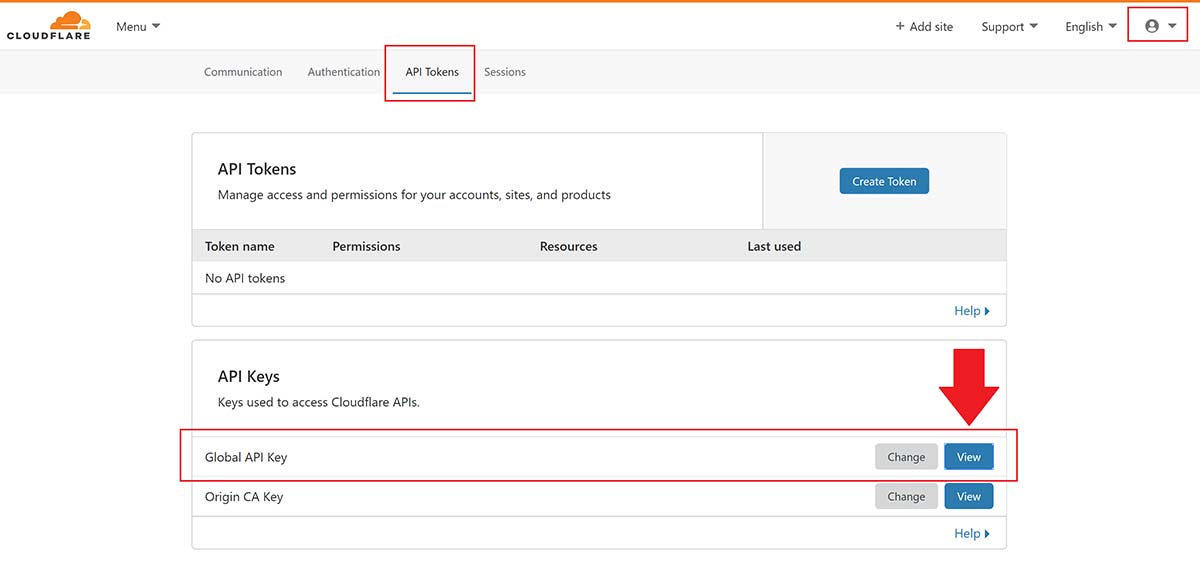Select the API Tokens tab
The image size is (1200, 568).
point(432,72)
